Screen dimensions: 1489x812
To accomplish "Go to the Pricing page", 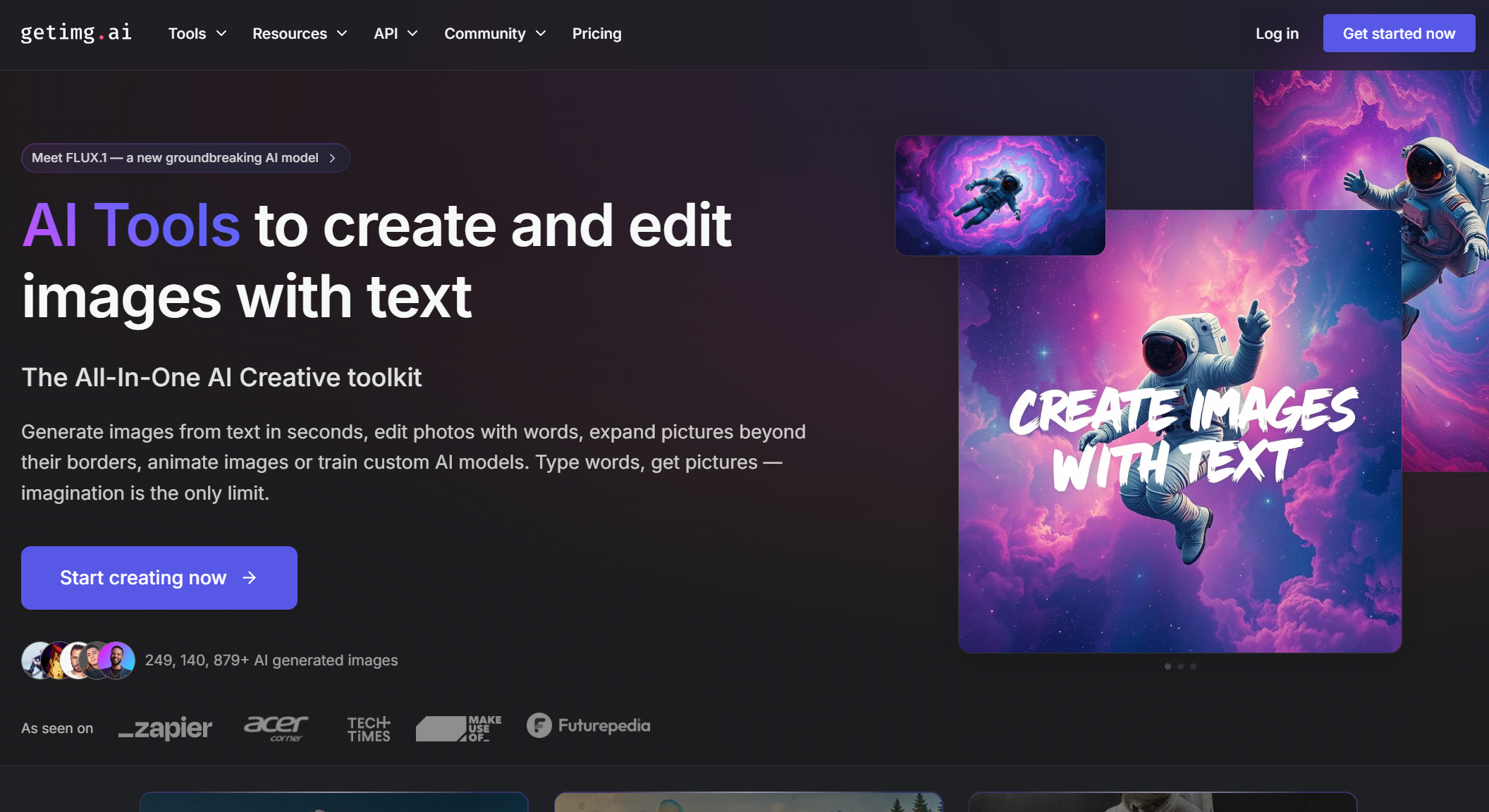I will (596, 34).
